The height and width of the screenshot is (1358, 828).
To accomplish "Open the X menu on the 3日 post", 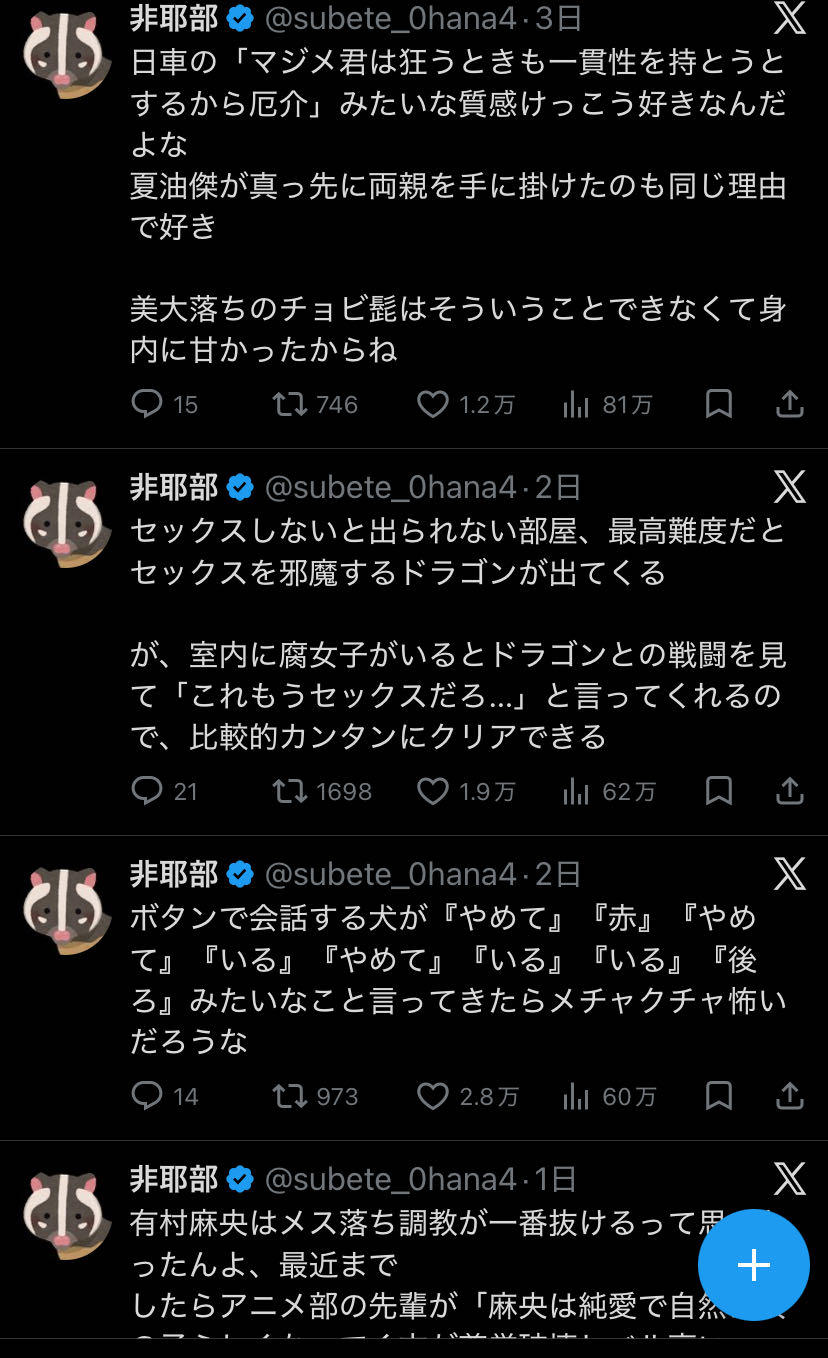I will [790, 18].
